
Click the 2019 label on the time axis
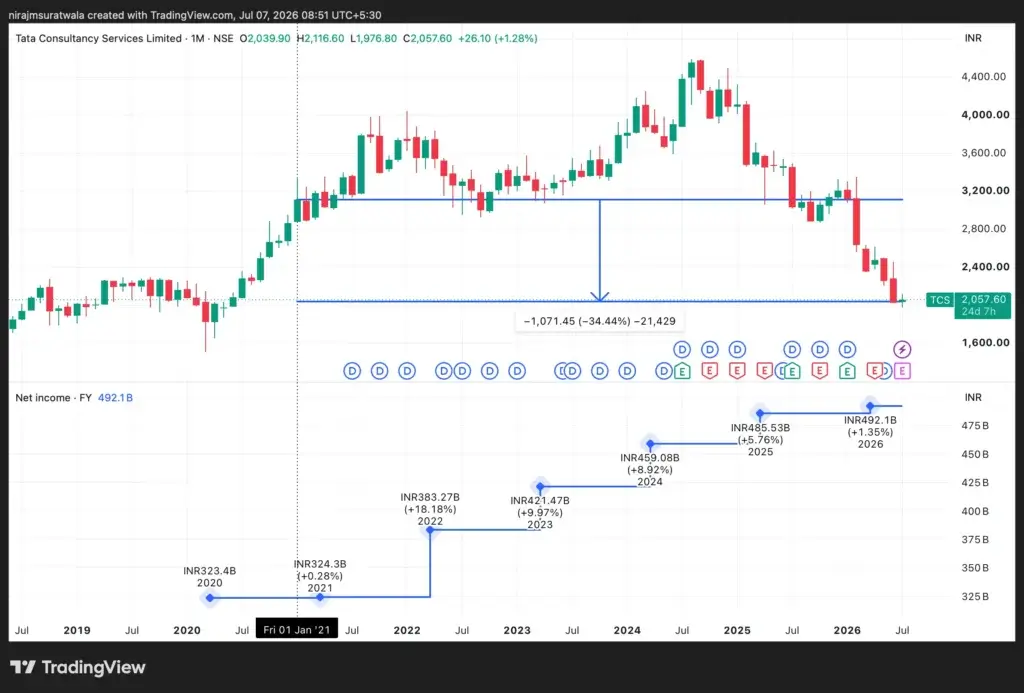(76, 630)
